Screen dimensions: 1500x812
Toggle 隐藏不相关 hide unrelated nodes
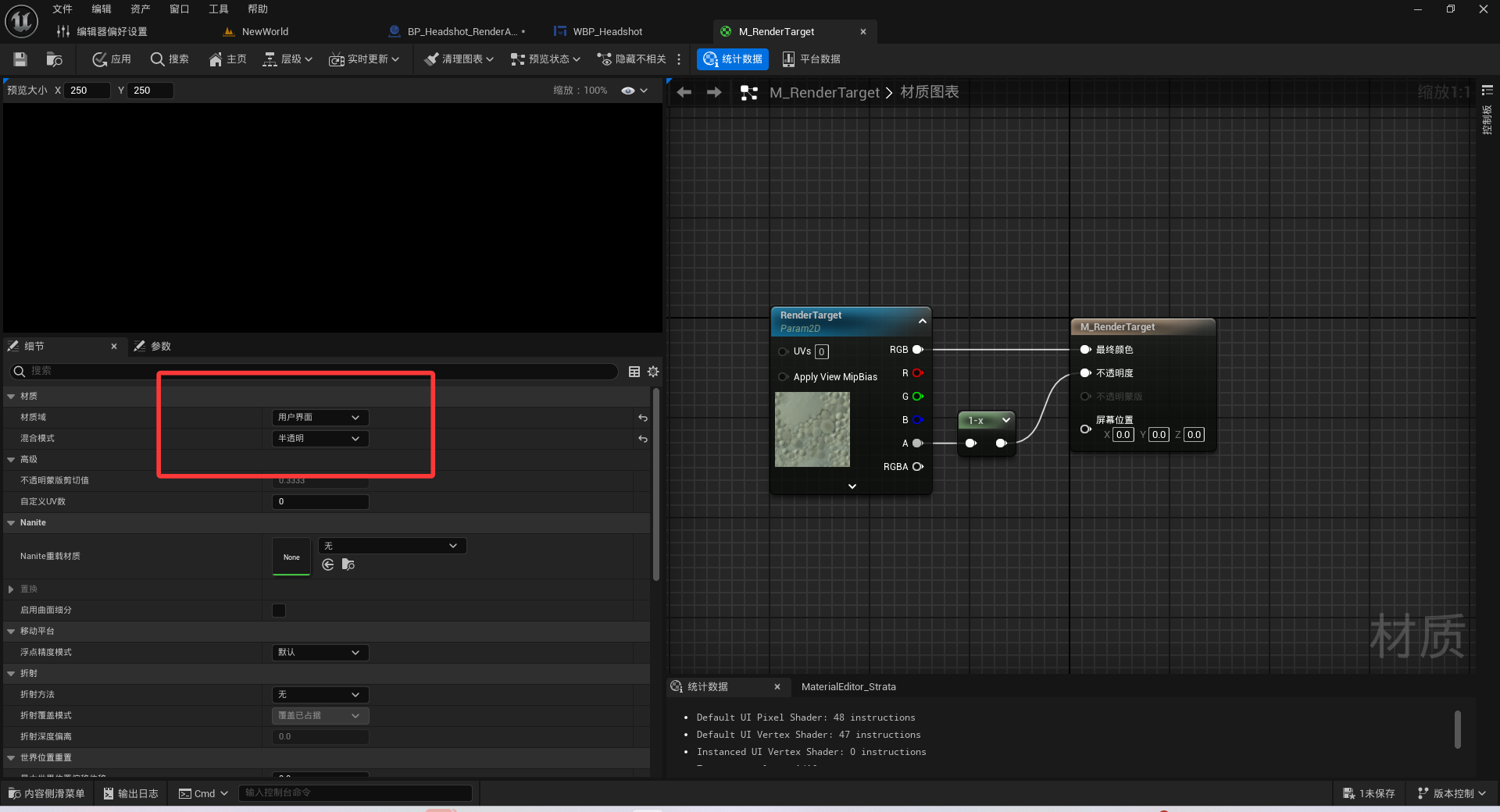631,59
